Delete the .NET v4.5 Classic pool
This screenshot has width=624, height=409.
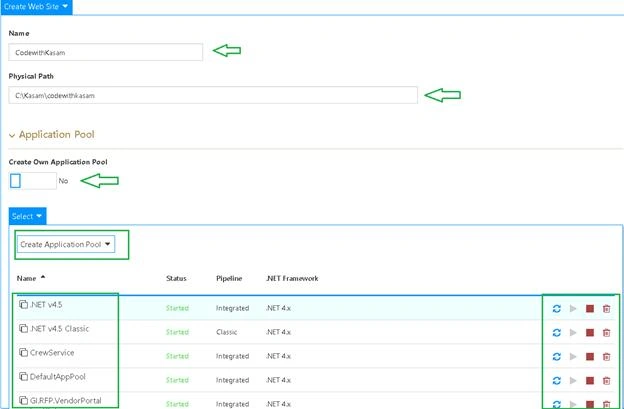(606, 332)
